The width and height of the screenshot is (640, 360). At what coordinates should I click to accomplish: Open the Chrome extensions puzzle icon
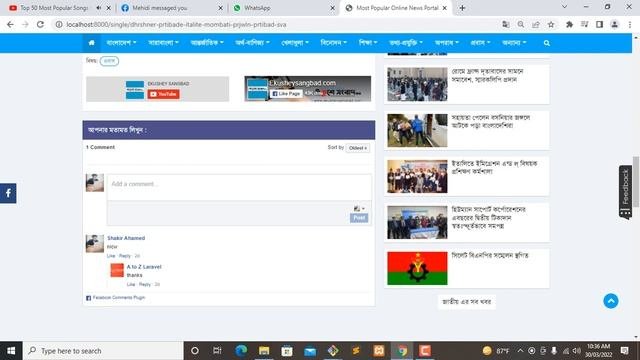pos(569,24)
